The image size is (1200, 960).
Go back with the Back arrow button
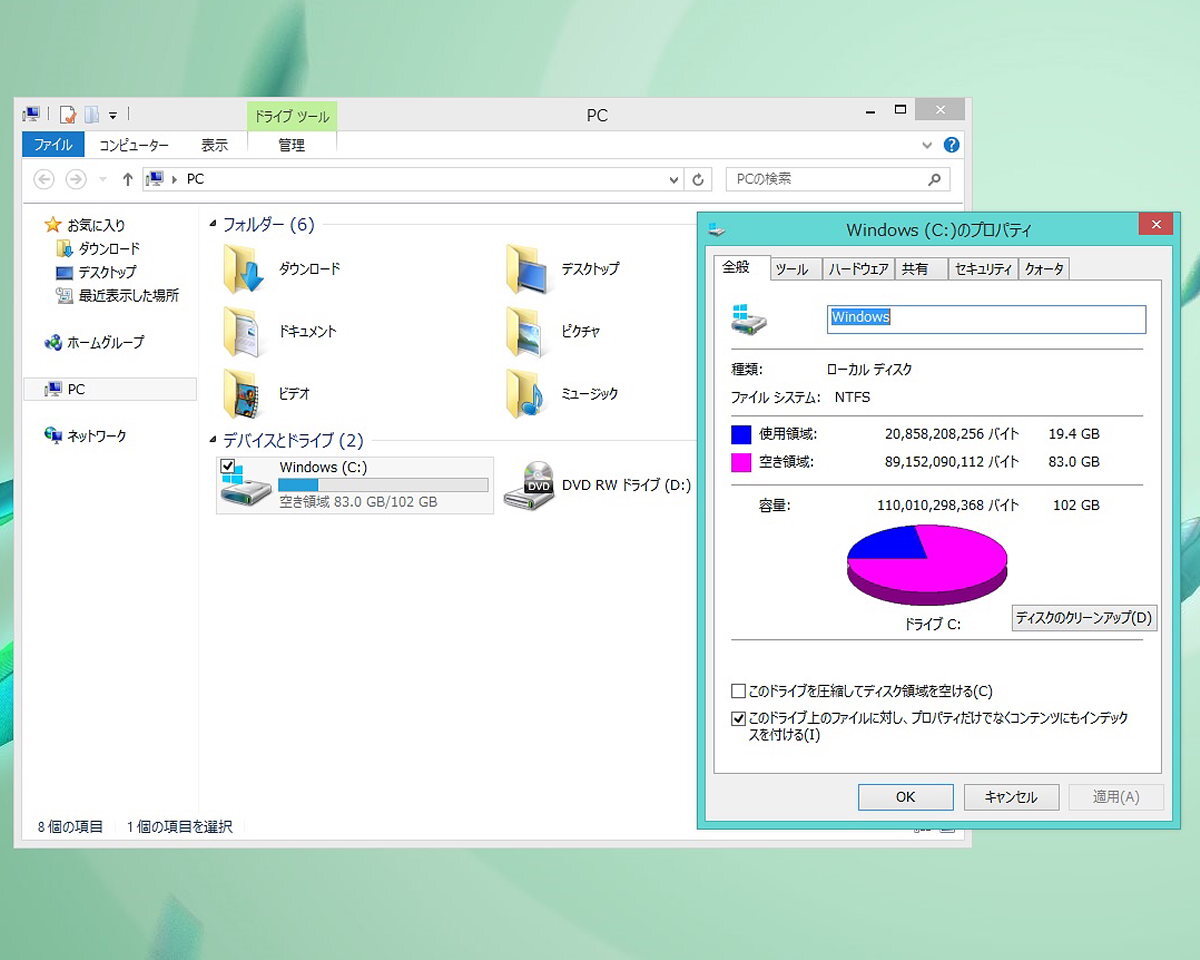[x=44, y=179]
